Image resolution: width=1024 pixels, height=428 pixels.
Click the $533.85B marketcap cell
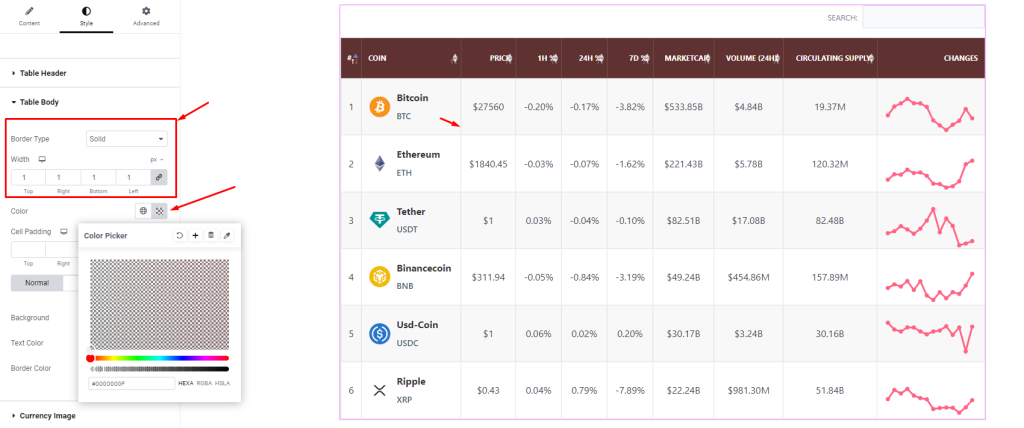pos(684,107)
